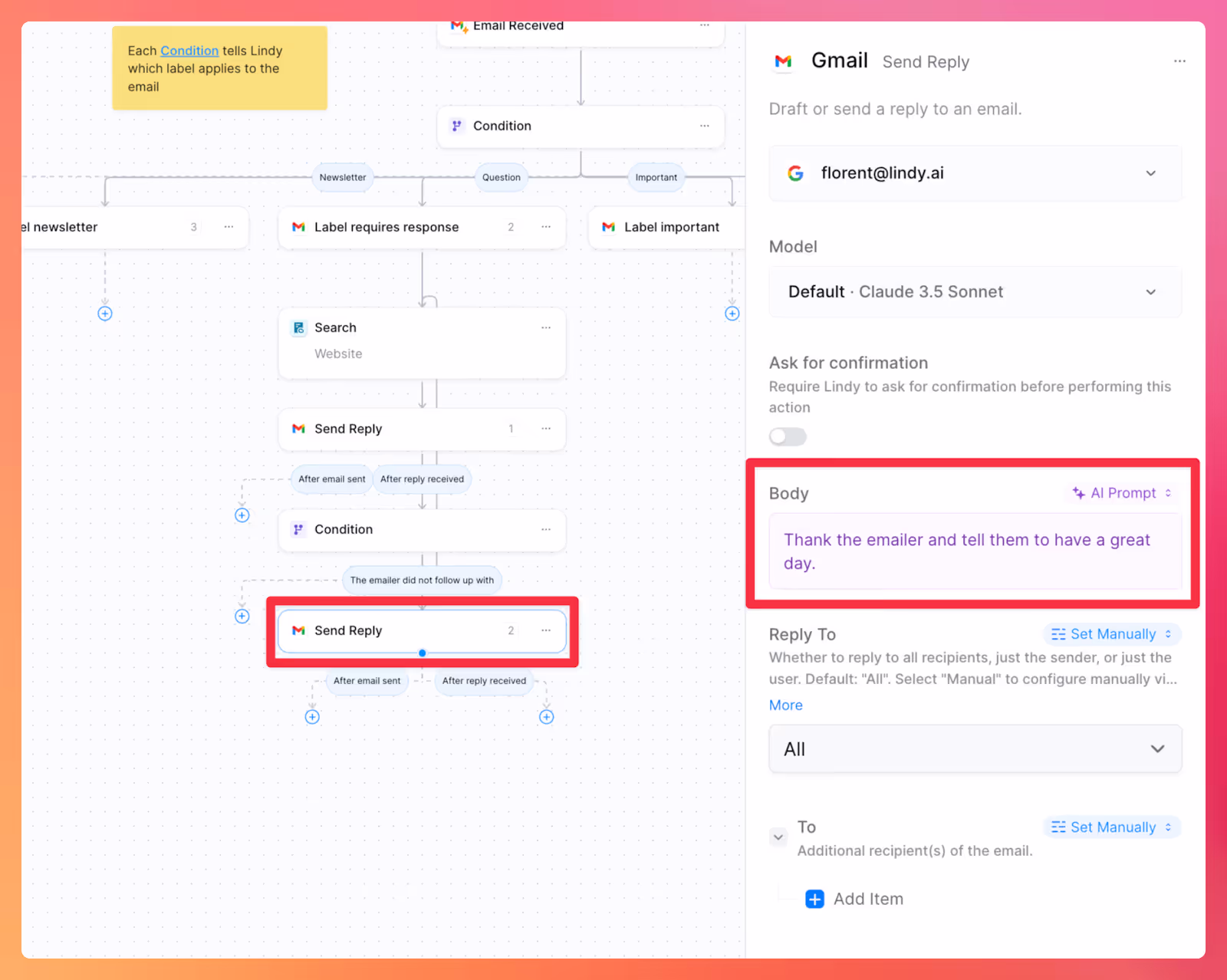Open the florent@lindy.ai account dropdown
Screen dimensions: 1227x980
975,173
